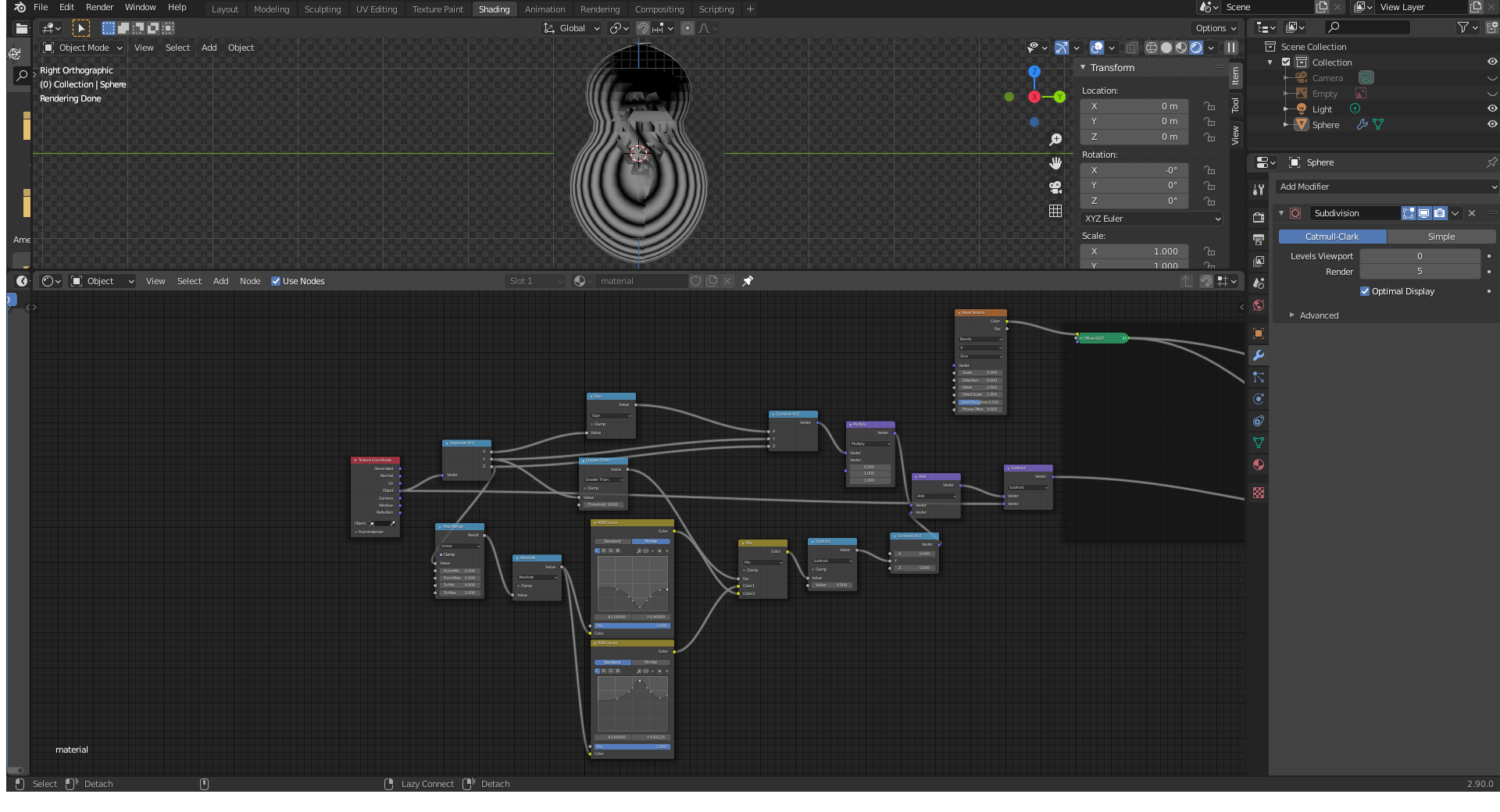Click the Render levels value field
1500x812 pixels.
[1420, 271]
